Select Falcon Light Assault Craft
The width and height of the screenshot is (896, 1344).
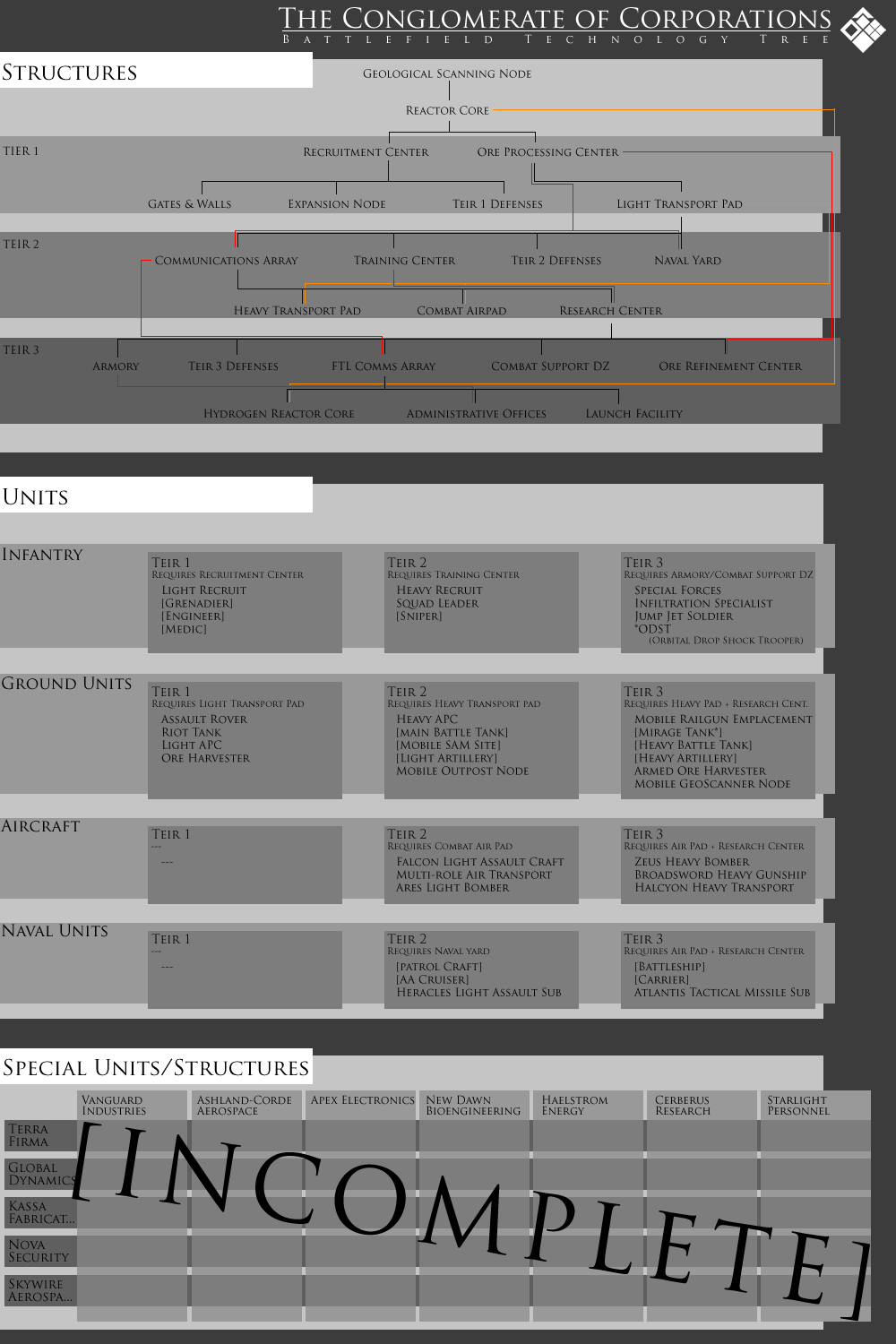click(480, 862)
